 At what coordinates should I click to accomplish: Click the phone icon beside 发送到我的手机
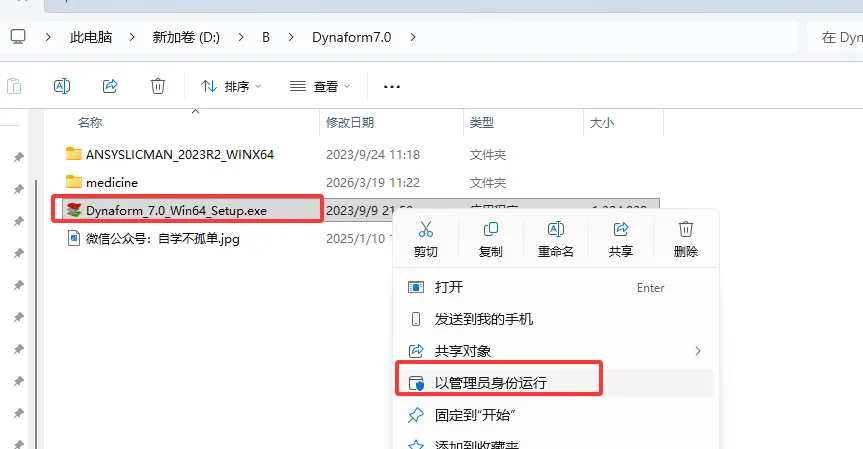[416, 319]
